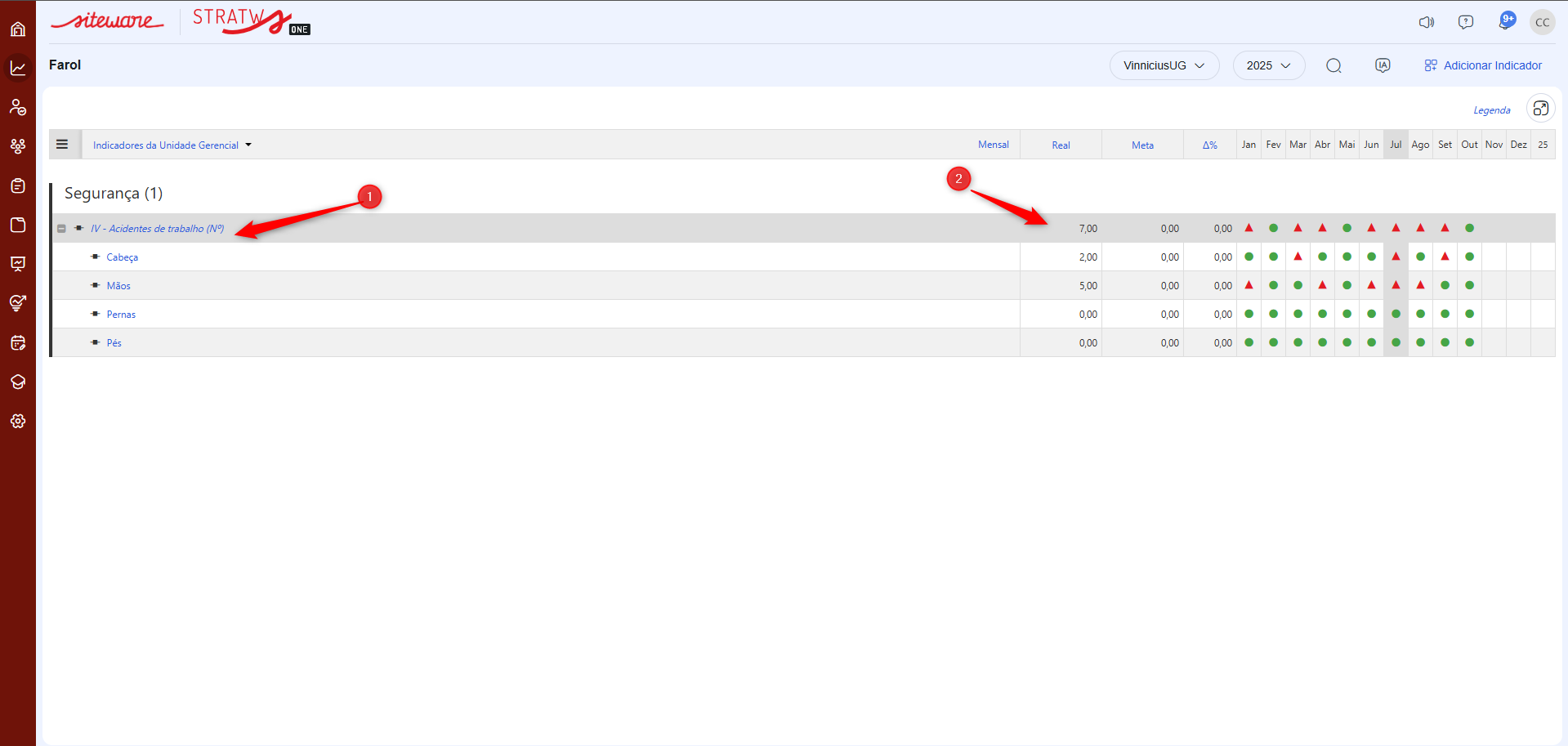Open the hamburger menu in table header
The height and width of the screenshot is (746, 1568).
tap(62, 145)
